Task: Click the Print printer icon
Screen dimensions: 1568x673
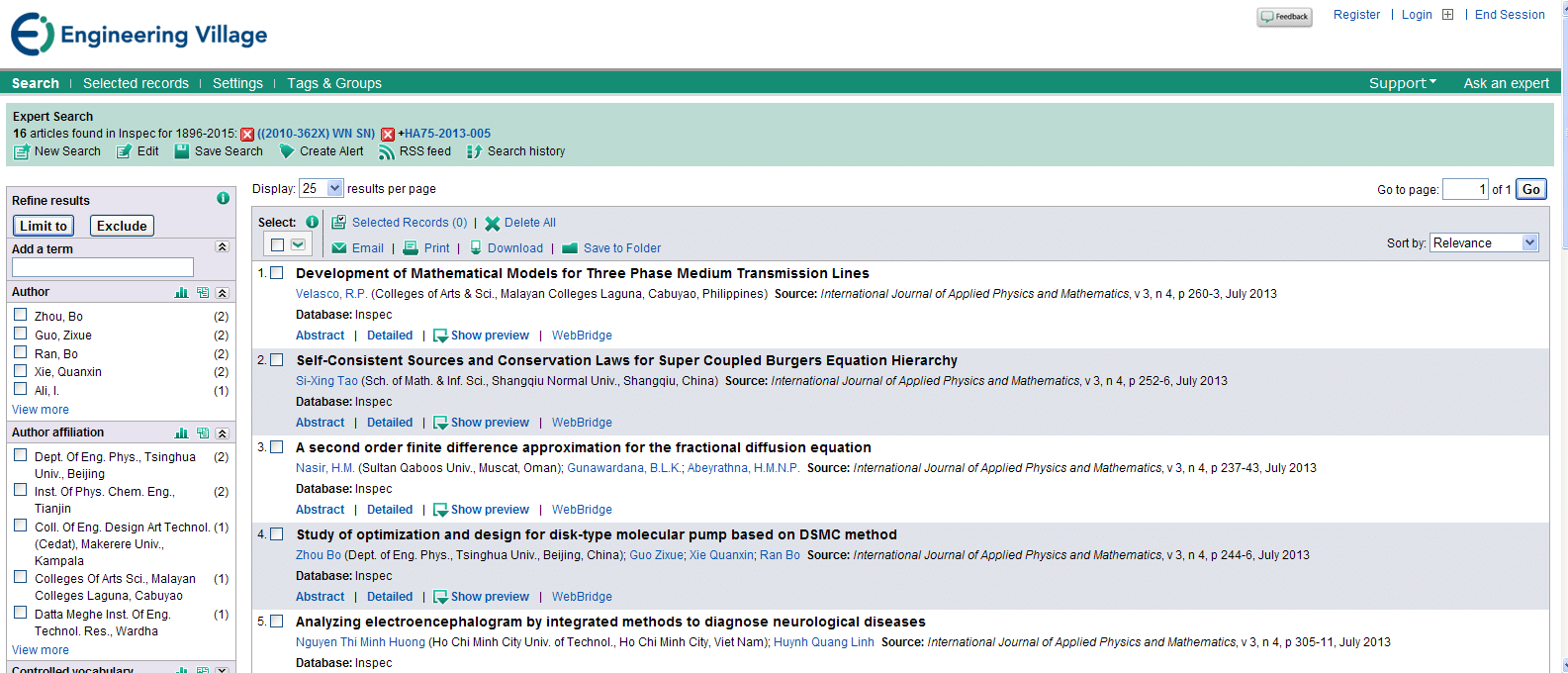Action: 411,248
